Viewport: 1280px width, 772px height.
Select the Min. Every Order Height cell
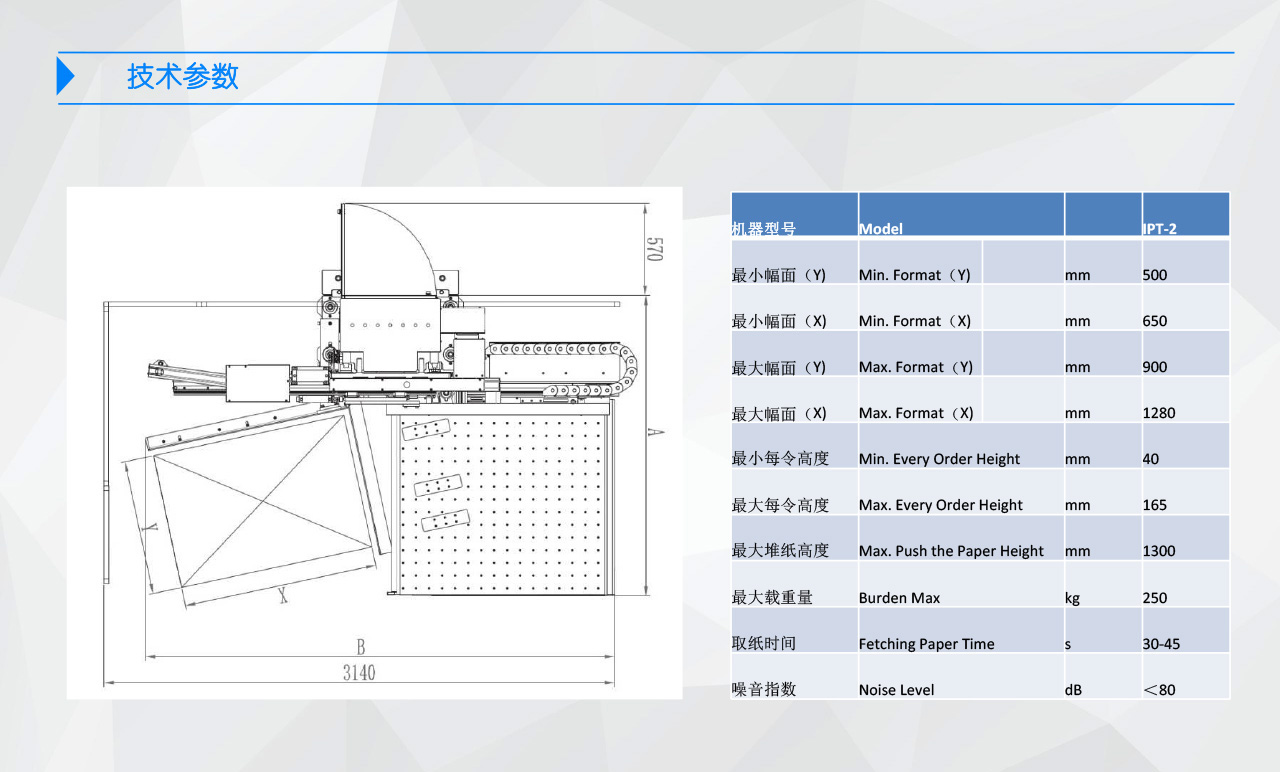[x=939, y=459]
